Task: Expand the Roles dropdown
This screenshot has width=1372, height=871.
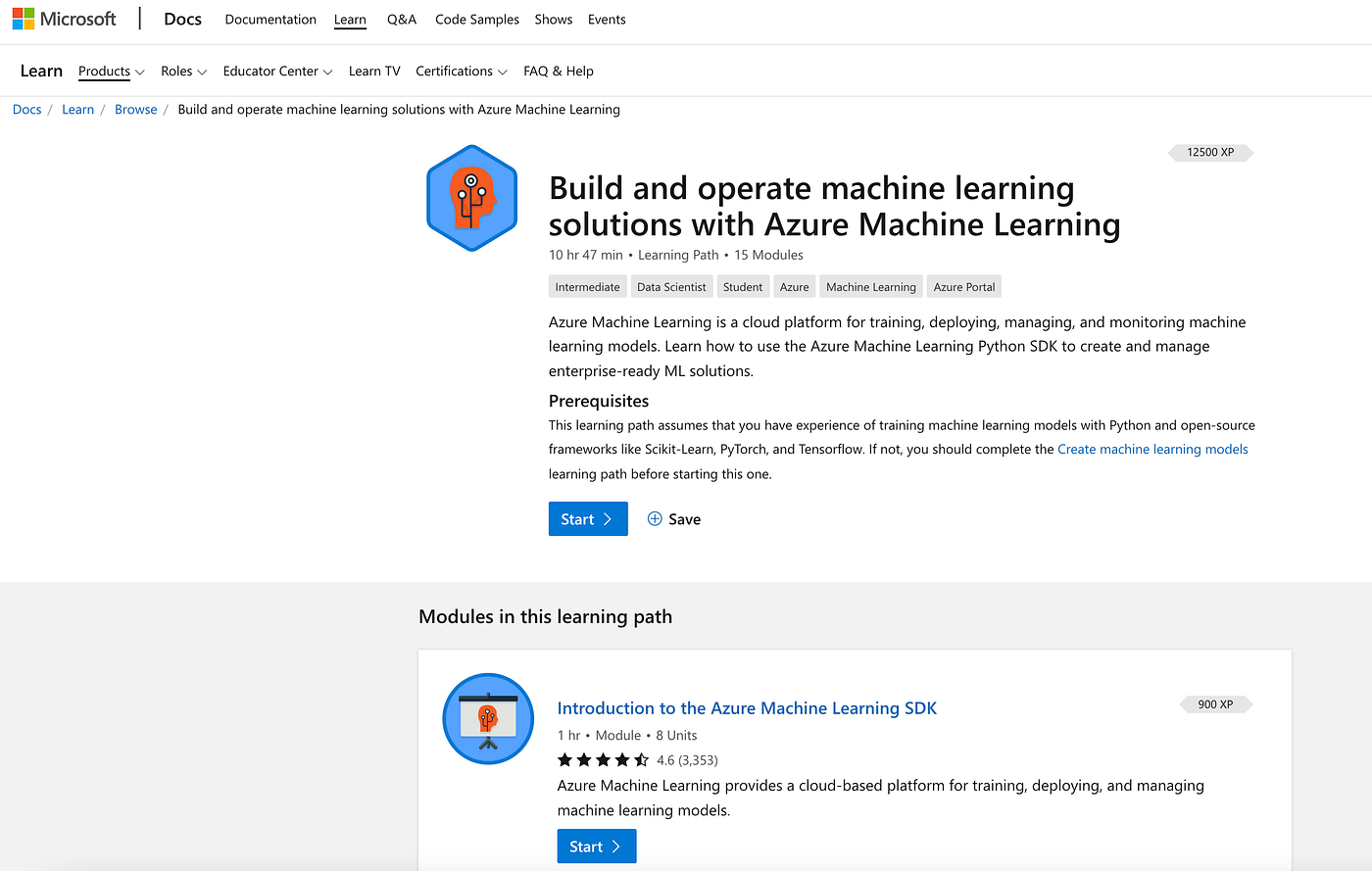Action: pyautogui.click(x=184, y=72)
